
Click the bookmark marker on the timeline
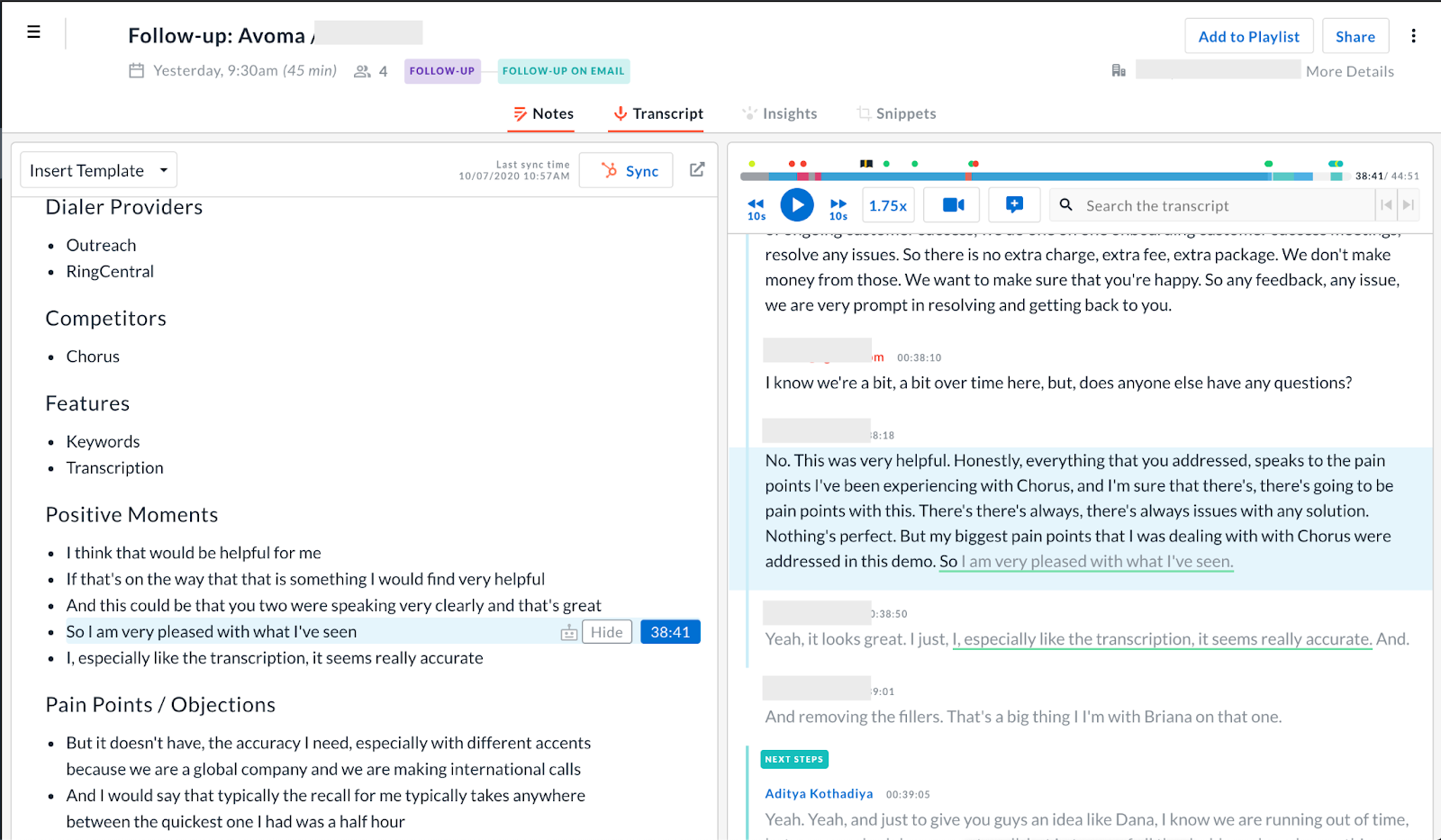[866, 164]
